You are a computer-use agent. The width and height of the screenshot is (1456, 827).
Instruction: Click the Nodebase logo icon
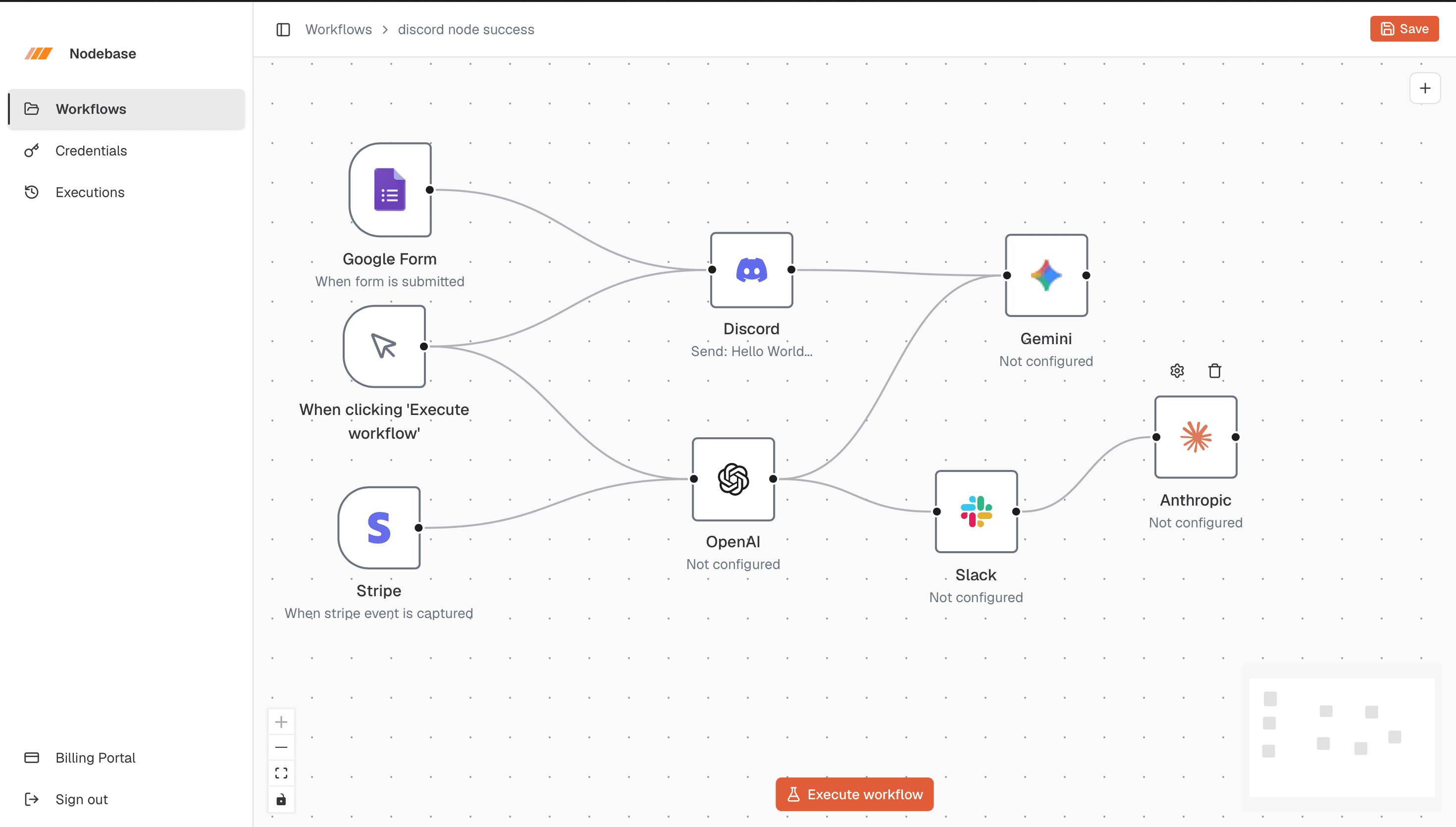39,53
